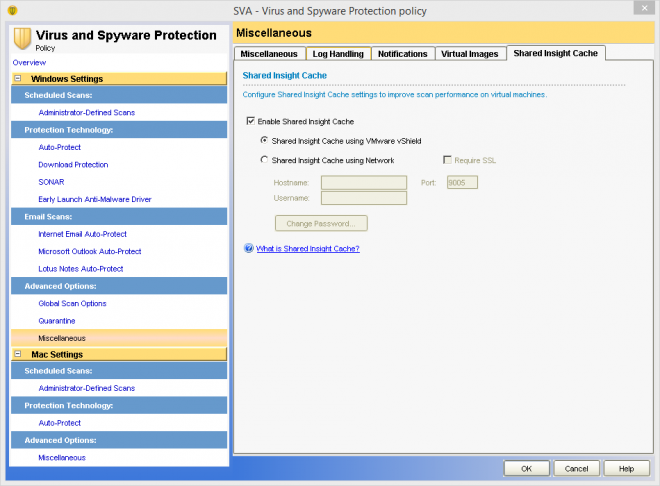Open Mac Administrator-Defined Scans
The width and height of the screenshot is (660, 486).
[x=87, y=388]
